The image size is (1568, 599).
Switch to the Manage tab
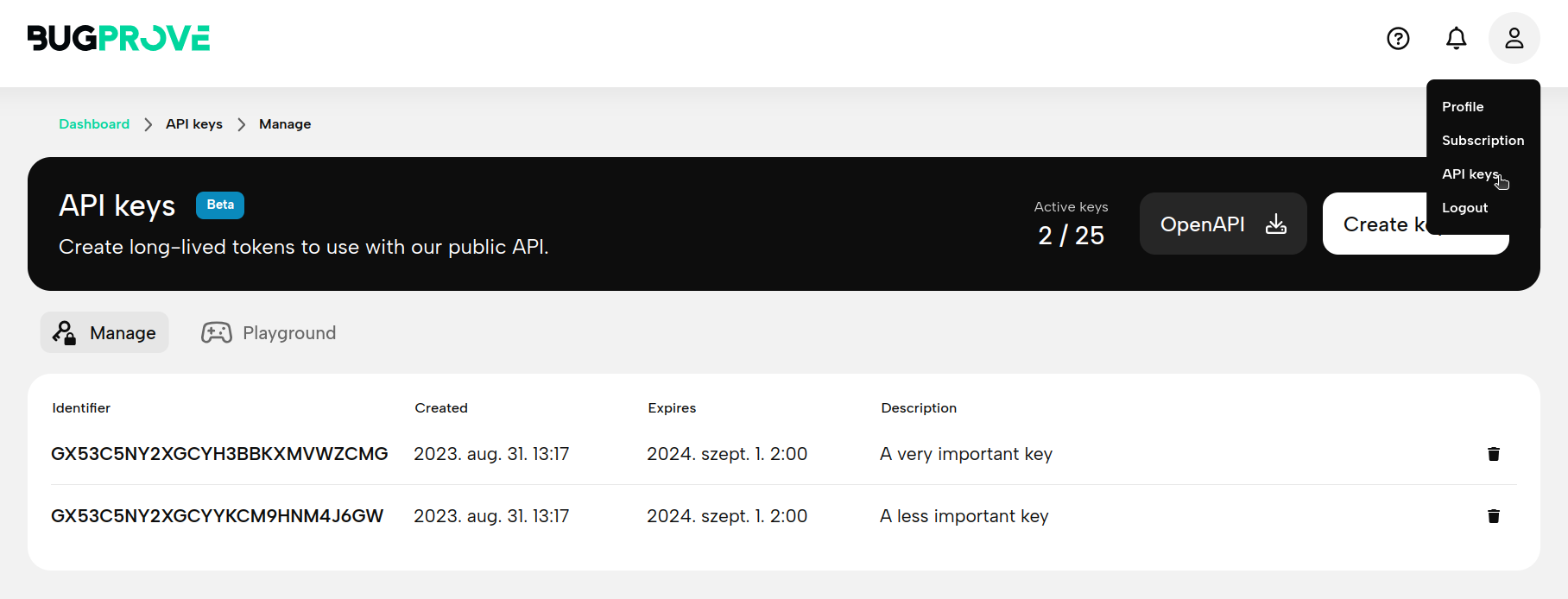[x=104, y=332]
